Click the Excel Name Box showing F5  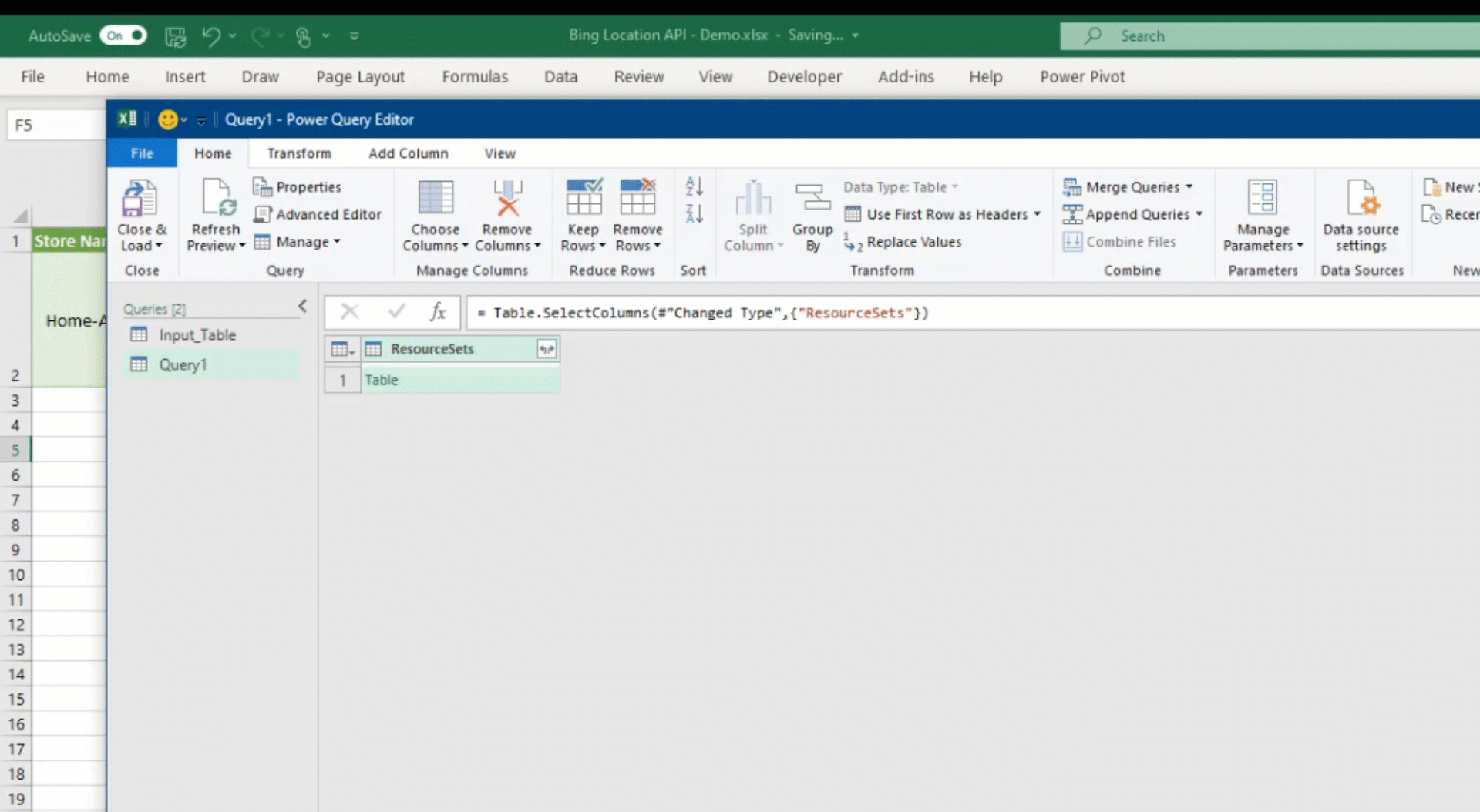click(x=55, y=125)
